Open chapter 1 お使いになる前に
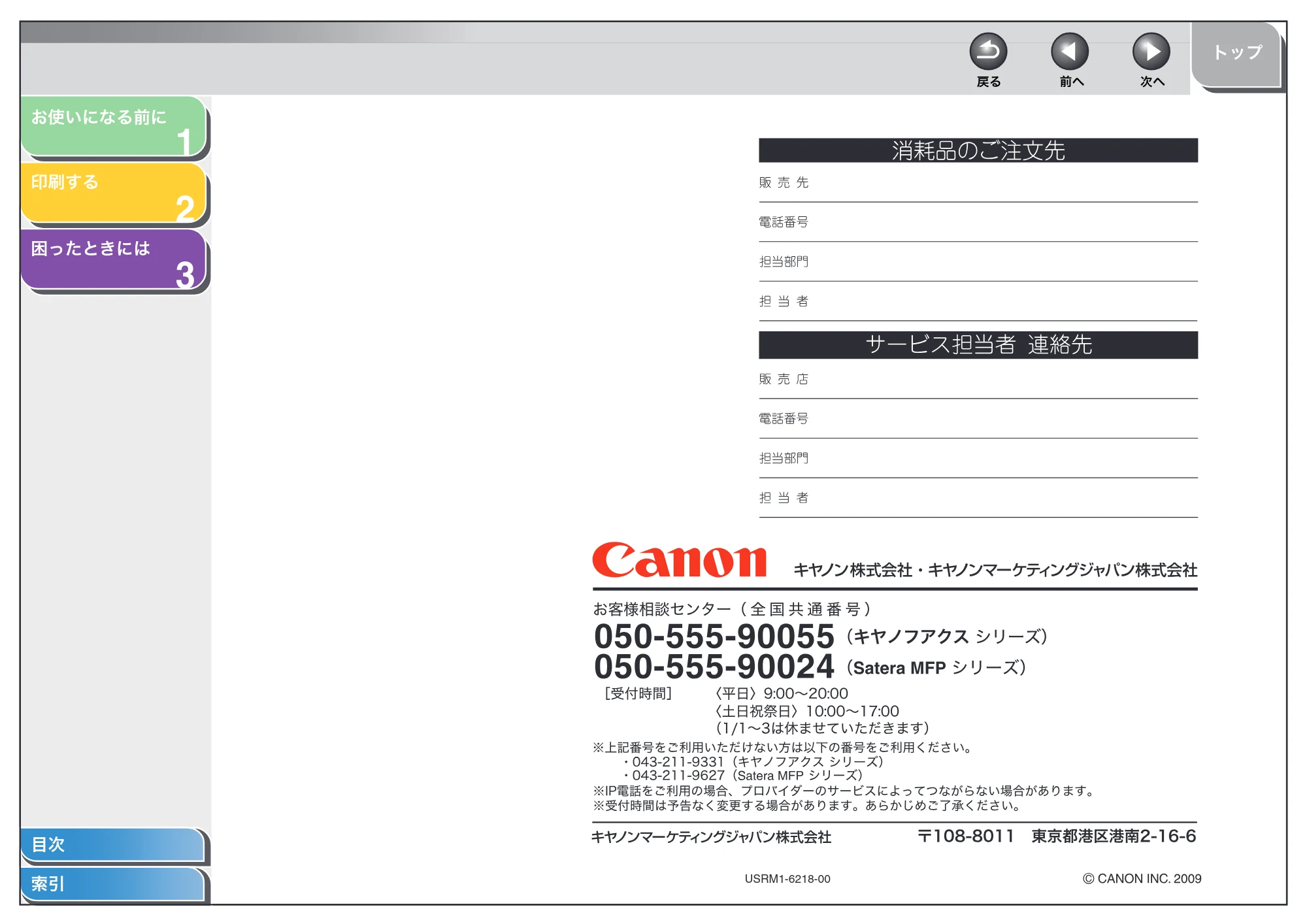The width and height of the screenshot is (1307, 924). [114, 127]
